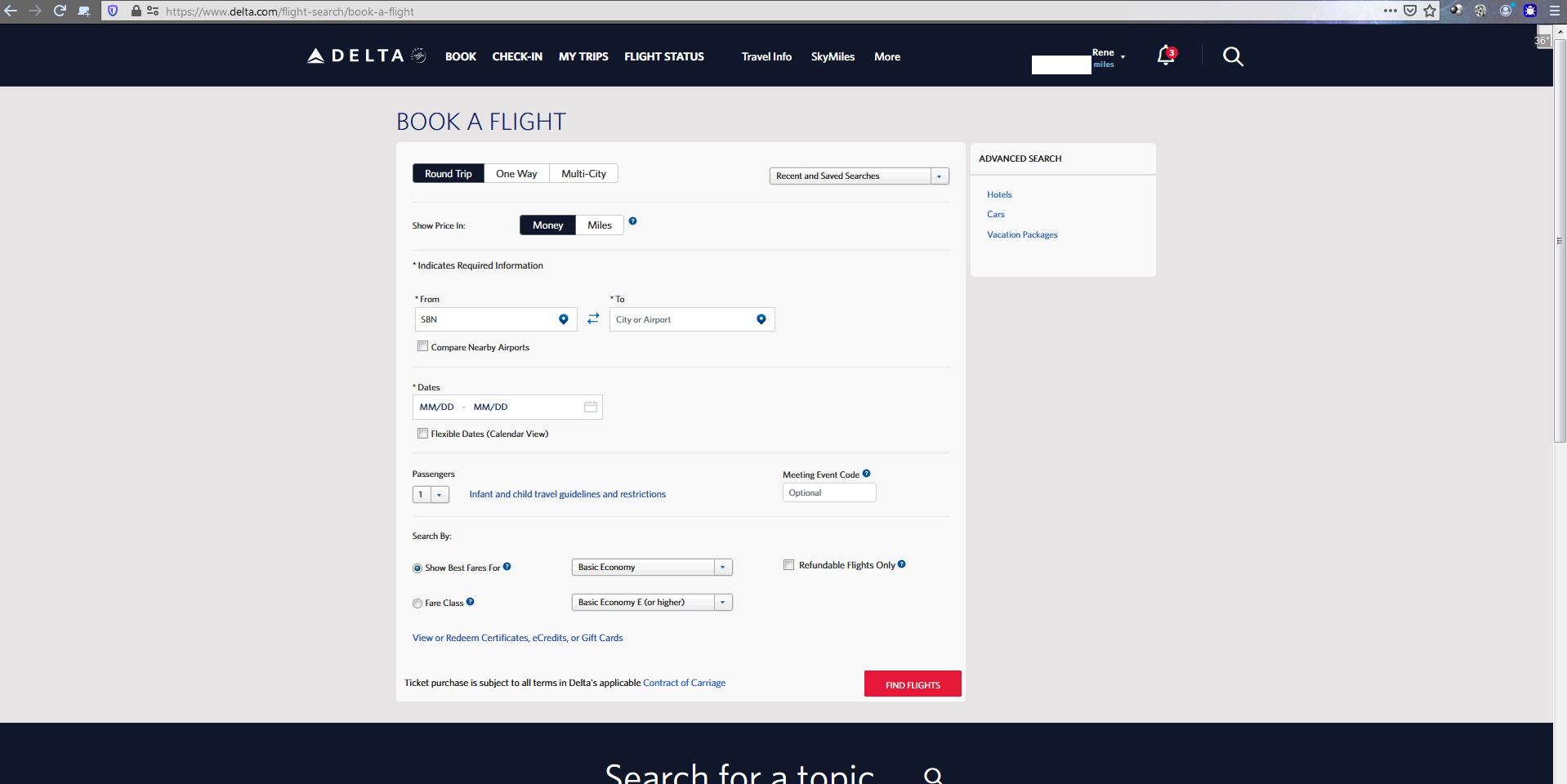Image resolution: width=1567 pixels, height=784 pixels.
Task: Open View or Redeem Certificates, eCredits link
Action: 517,638
